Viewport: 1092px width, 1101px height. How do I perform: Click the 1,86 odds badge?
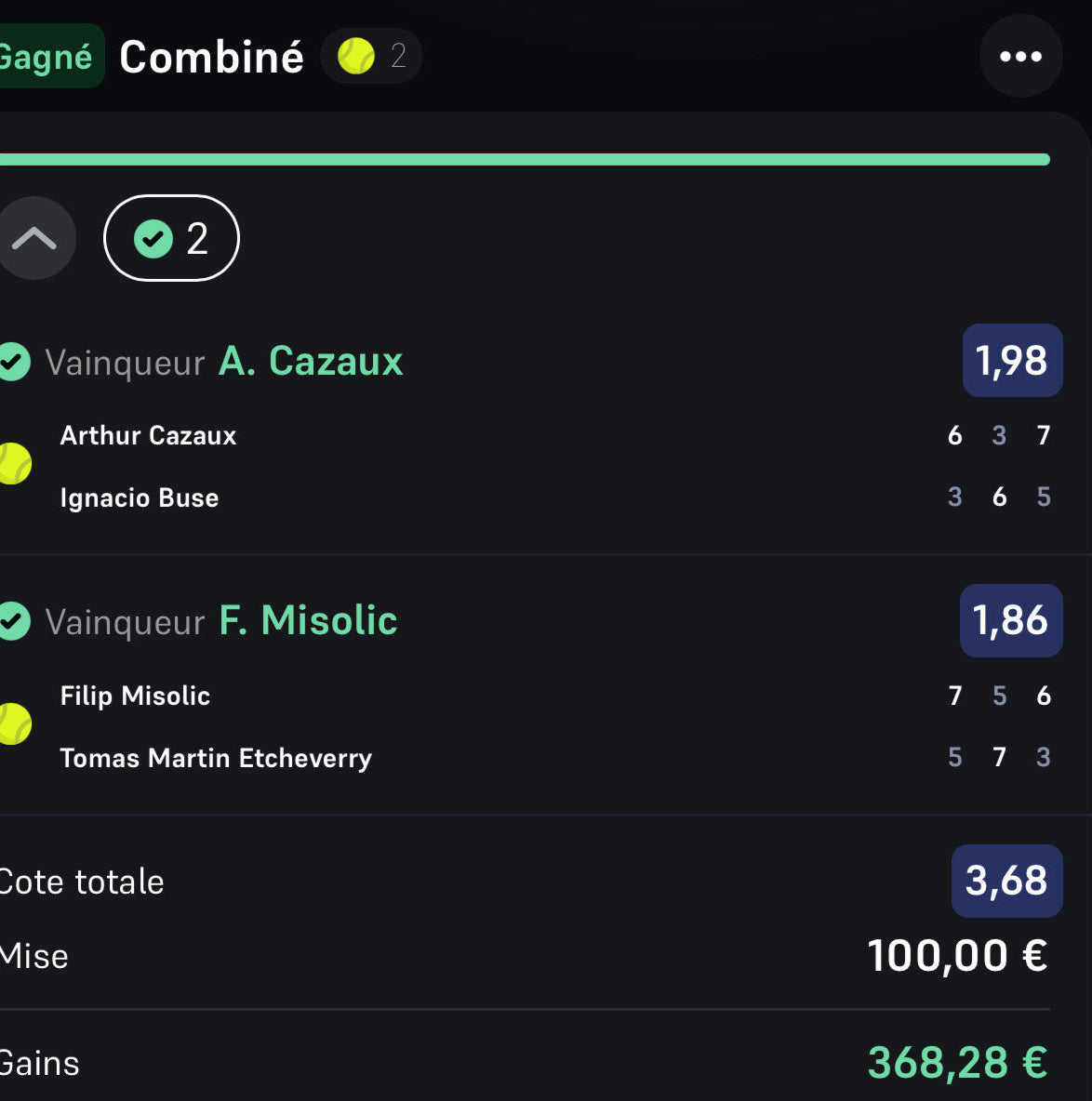point(1011,620)
